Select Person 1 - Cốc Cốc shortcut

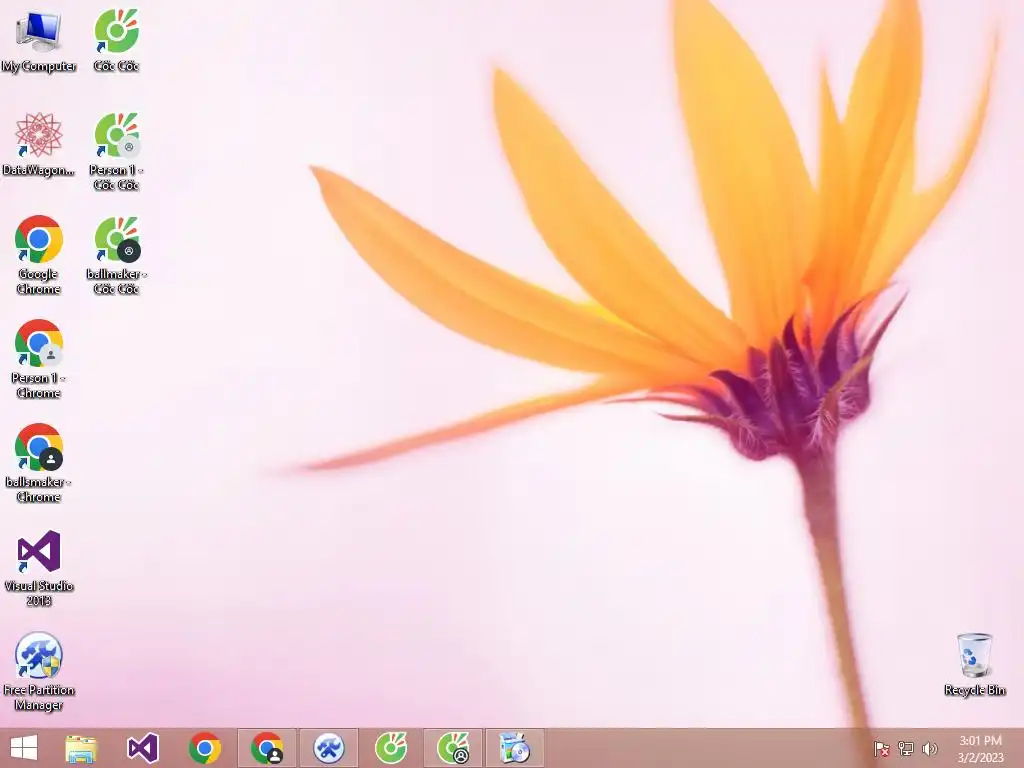(116, 152)
